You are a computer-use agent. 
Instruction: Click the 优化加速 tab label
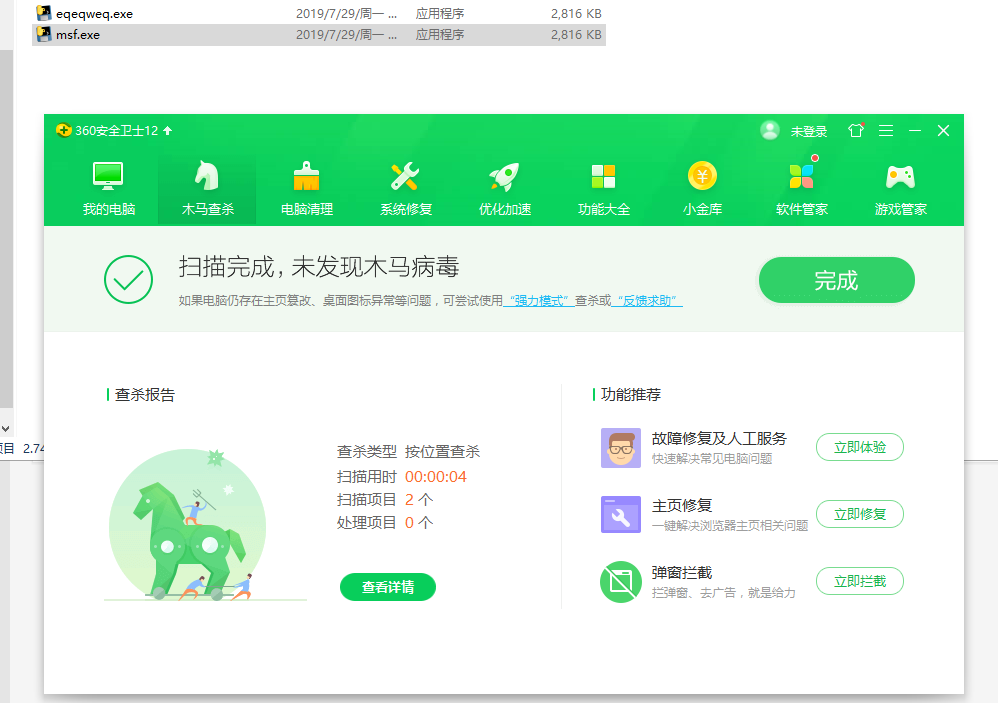click(x=505, y=209)
